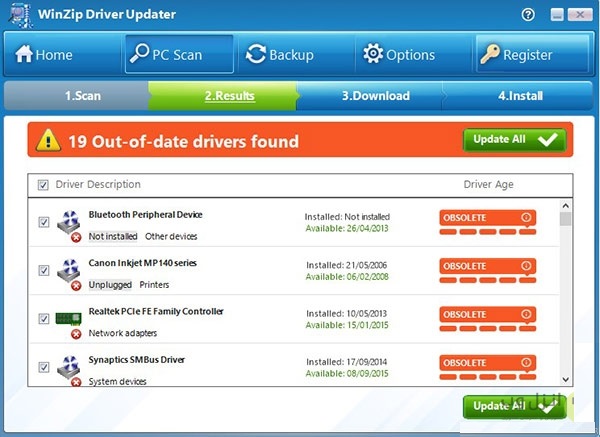The image size is (600, 437).
Task: Click info icon on Bluetooth OBSOLETE badge
Action: (x=526, y=217)
